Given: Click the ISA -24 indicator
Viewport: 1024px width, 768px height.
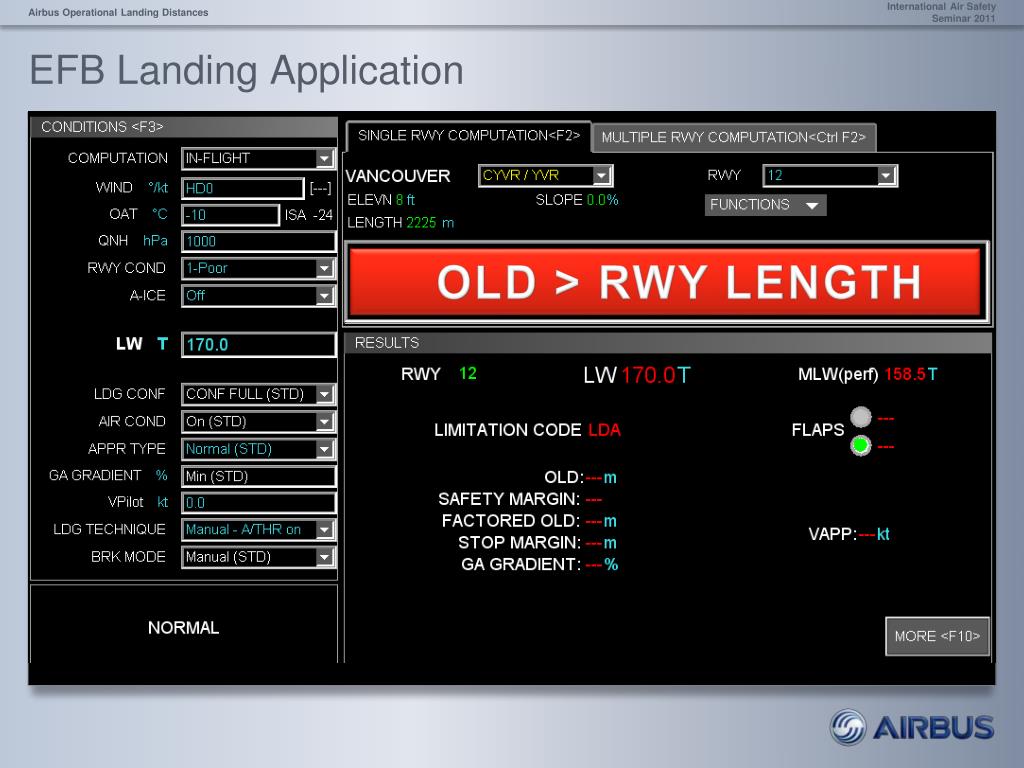Looking at the screenshot, I should (309, 215).
